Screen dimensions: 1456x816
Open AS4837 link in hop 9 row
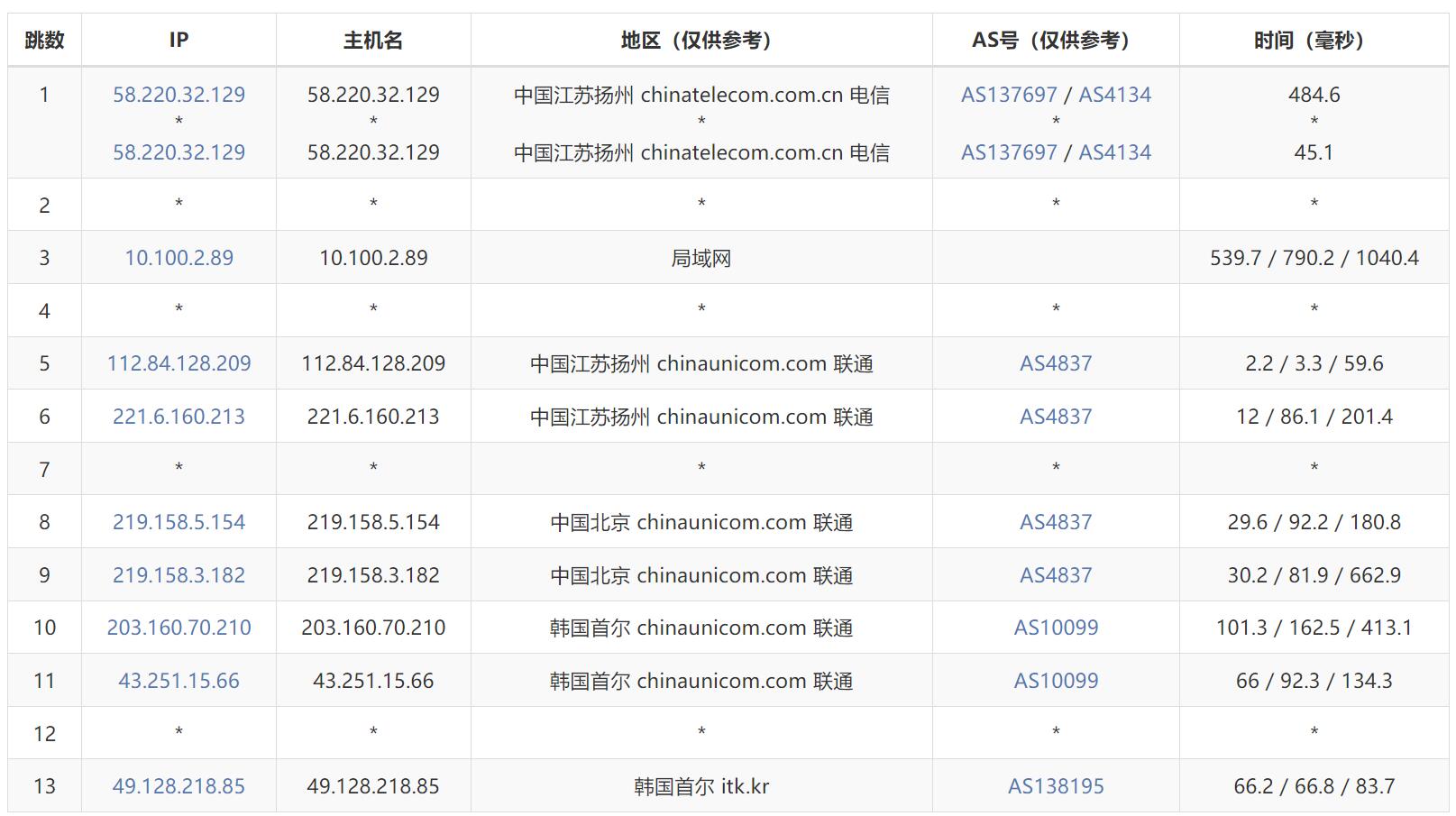tap(1056, 575)
